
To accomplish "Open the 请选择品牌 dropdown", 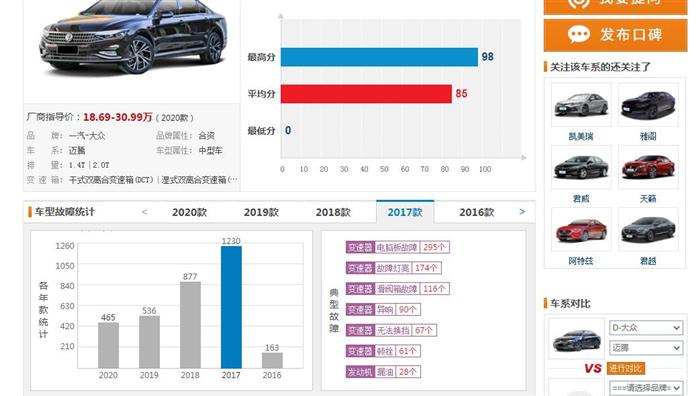I will point(646,388).
